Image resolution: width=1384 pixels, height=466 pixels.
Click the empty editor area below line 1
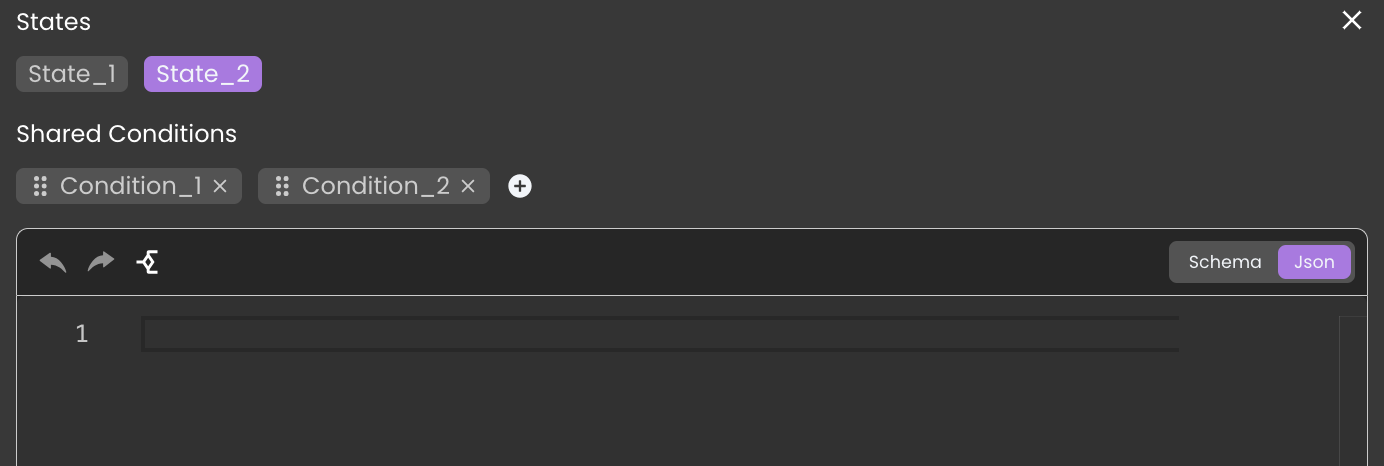(x=660, y=410)
